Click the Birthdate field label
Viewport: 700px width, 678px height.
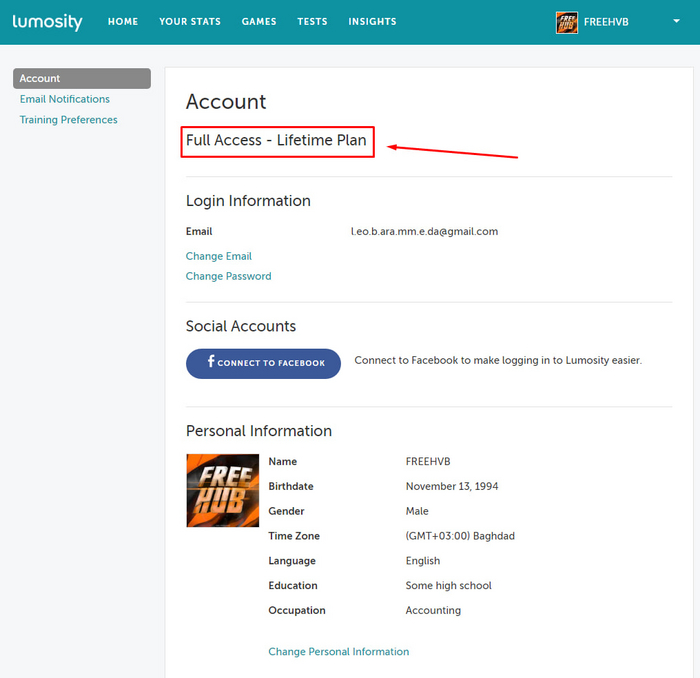click(x=291, y=486)
